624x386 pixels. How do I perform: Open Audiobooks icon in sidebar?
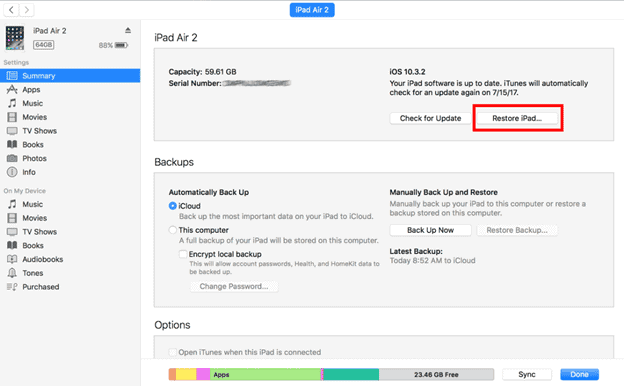coord(12,259)
